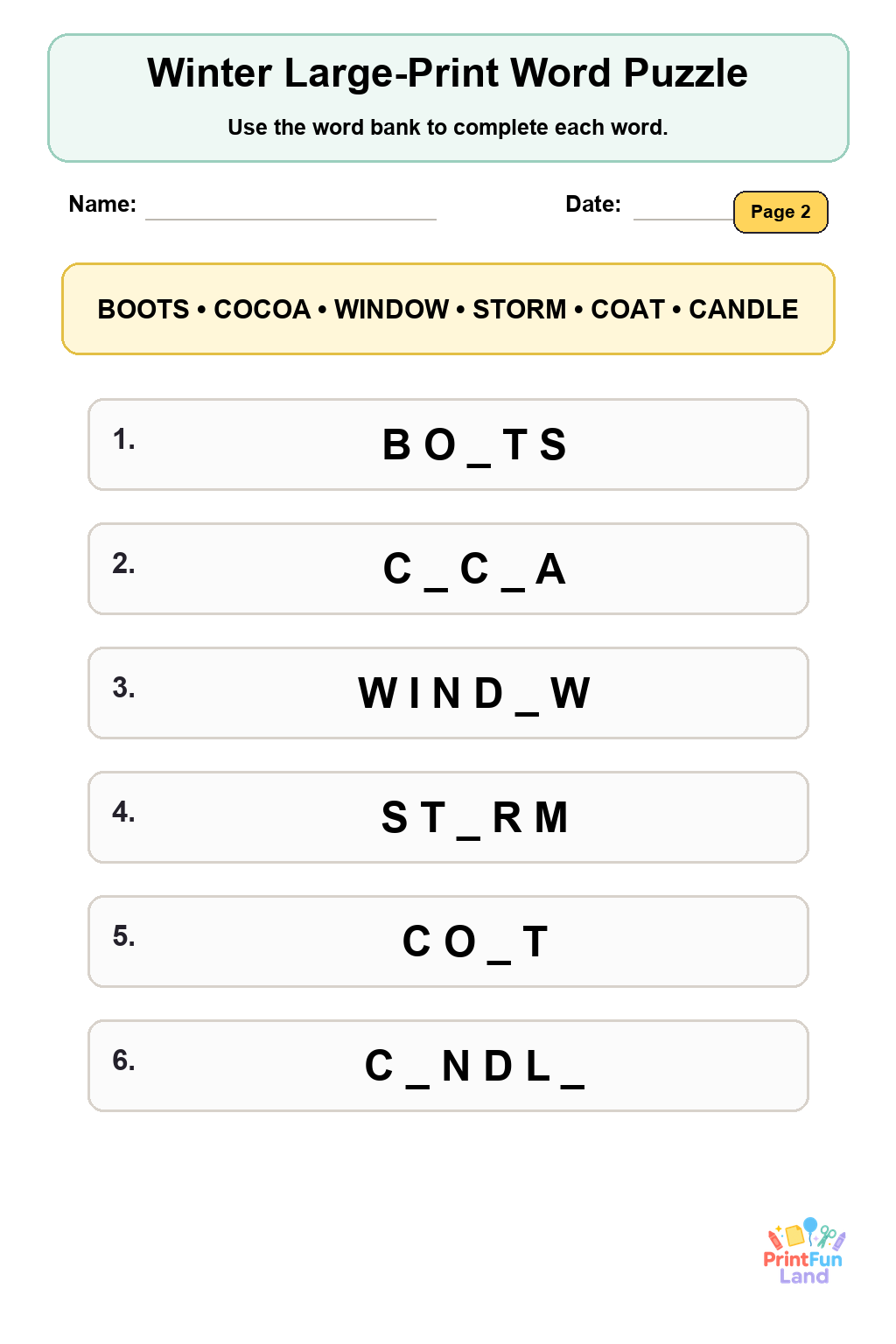Select puzzle box 6 with C_NDL_
Screen dimensions: 896x1344
click(448, 1066)
